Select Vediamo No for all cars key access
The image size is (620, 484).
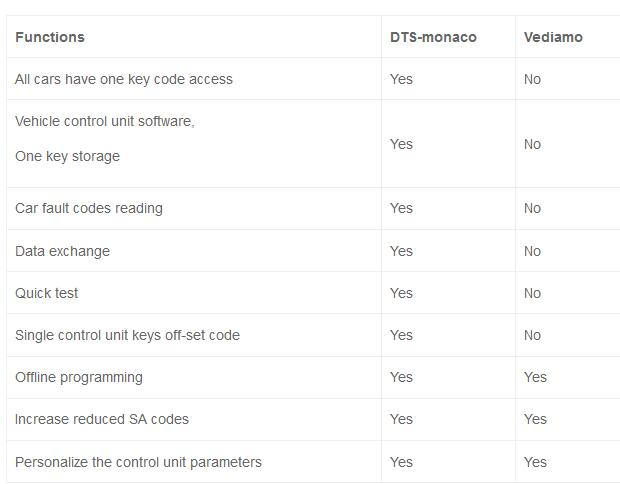tap(532, 79)
